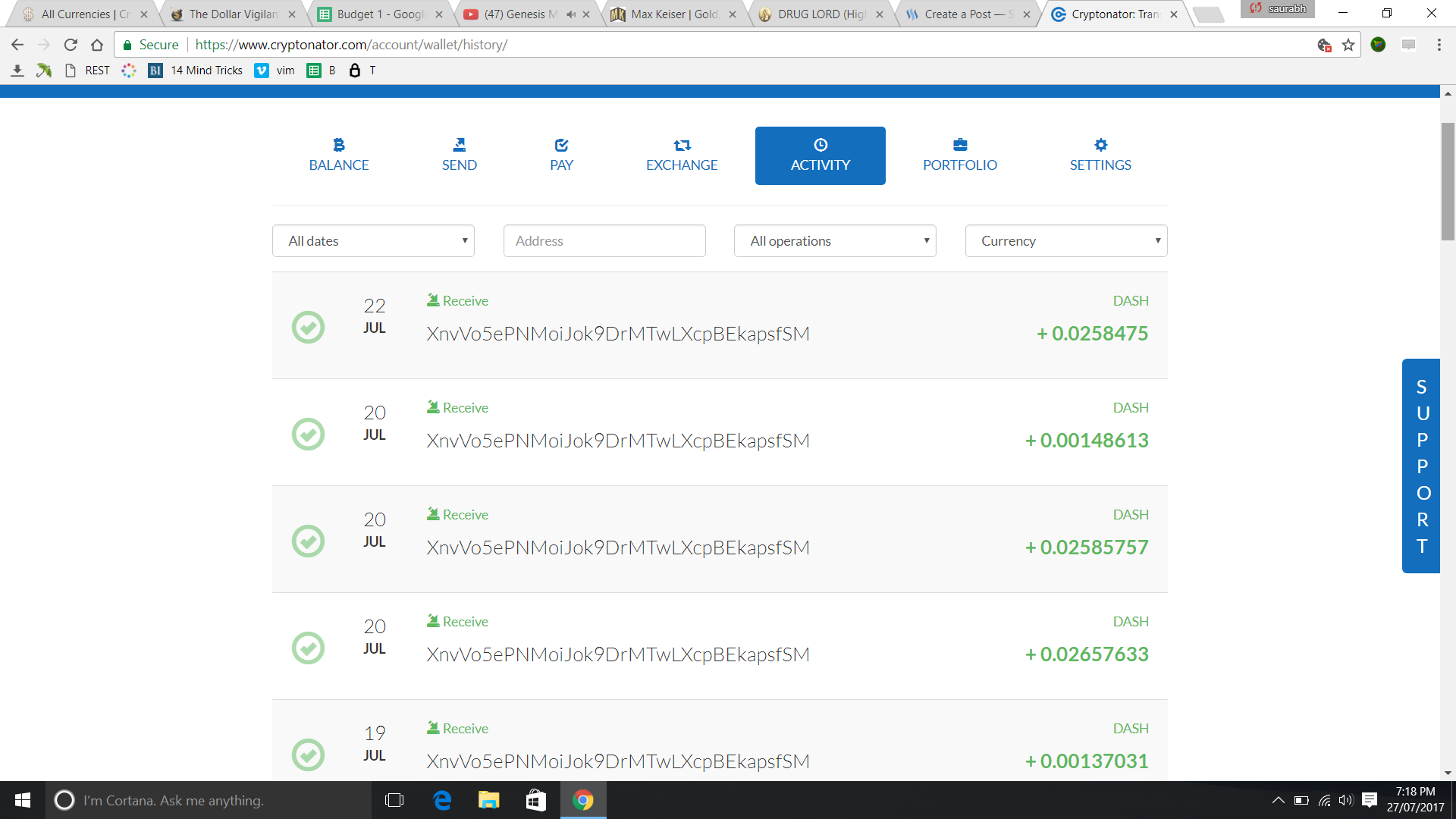Launch Microsoft Edge from the taskbar
Viewport: 1456px width, 819px height.
tap(442, 800)
